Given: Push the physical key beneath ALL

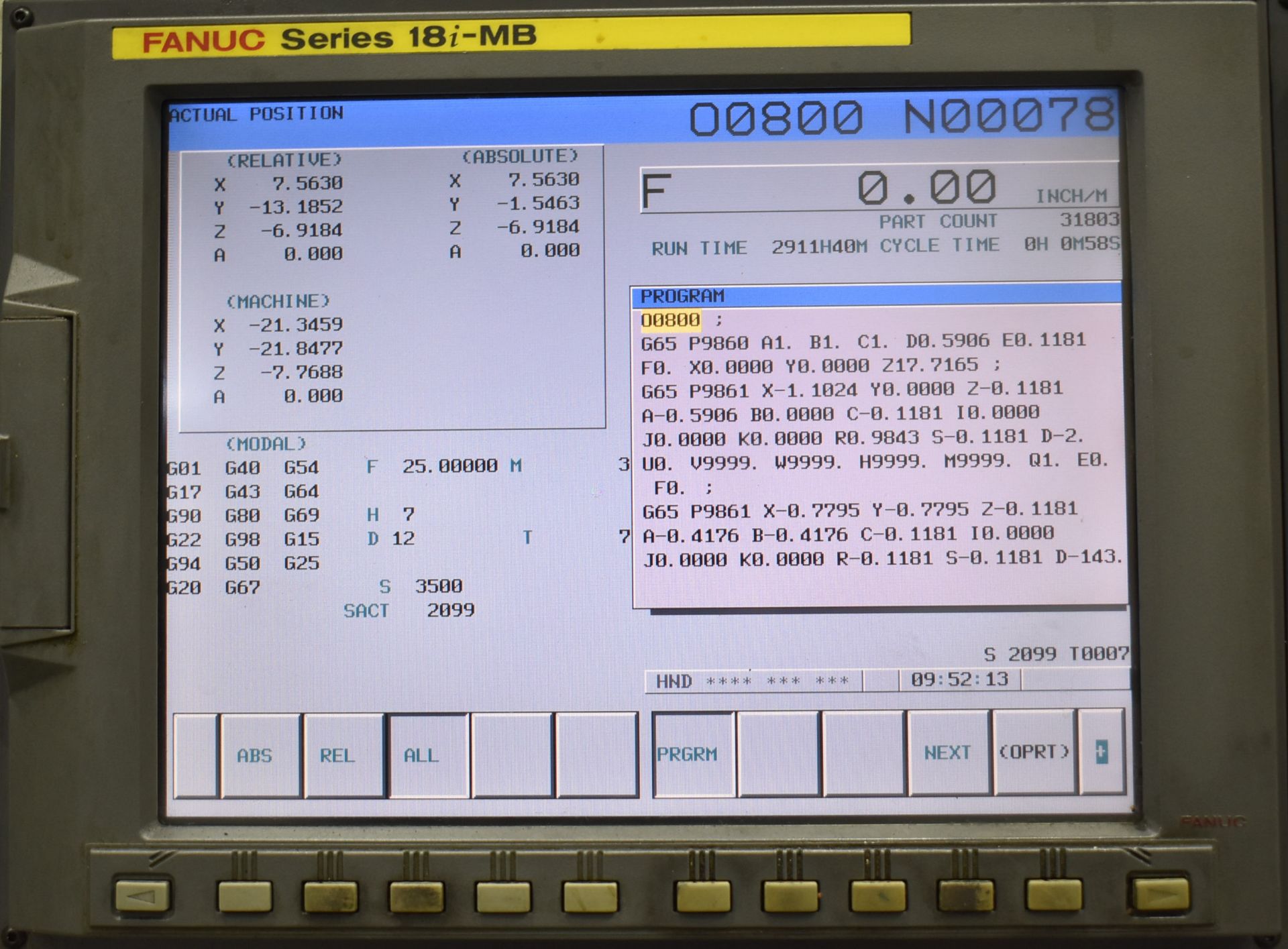Looking at the screenshot, I should coord(417,897).
